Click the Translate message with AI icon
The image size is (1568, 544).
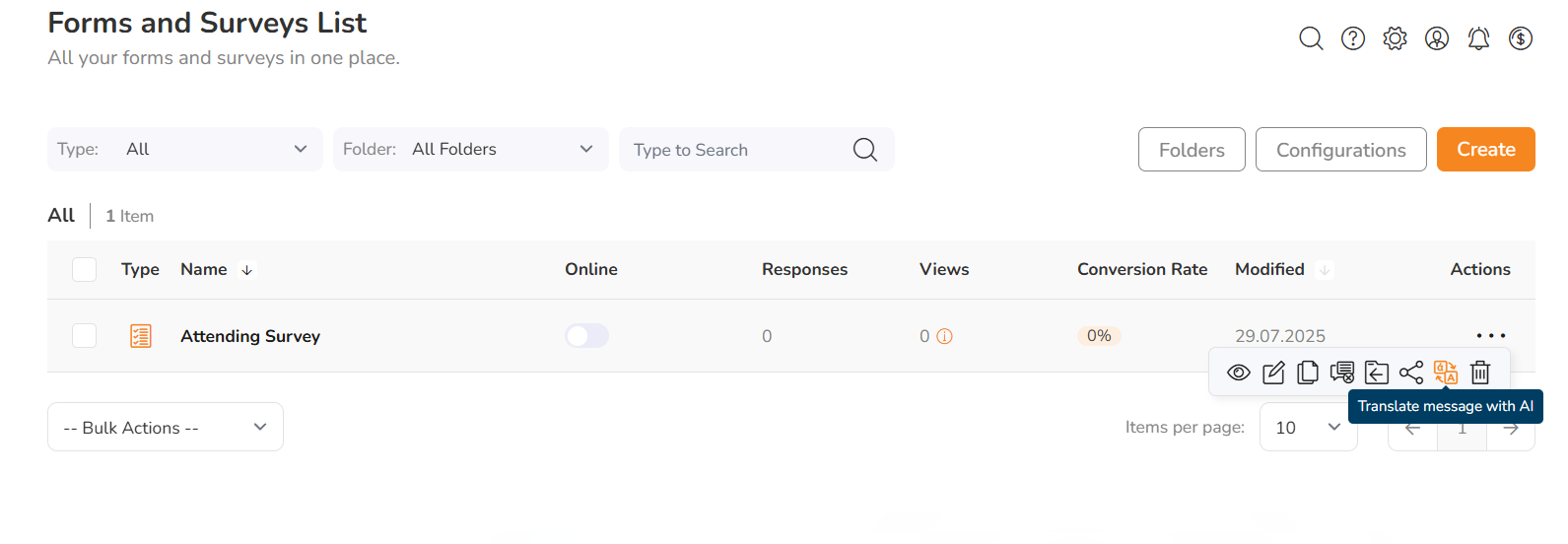[1445, 373]
